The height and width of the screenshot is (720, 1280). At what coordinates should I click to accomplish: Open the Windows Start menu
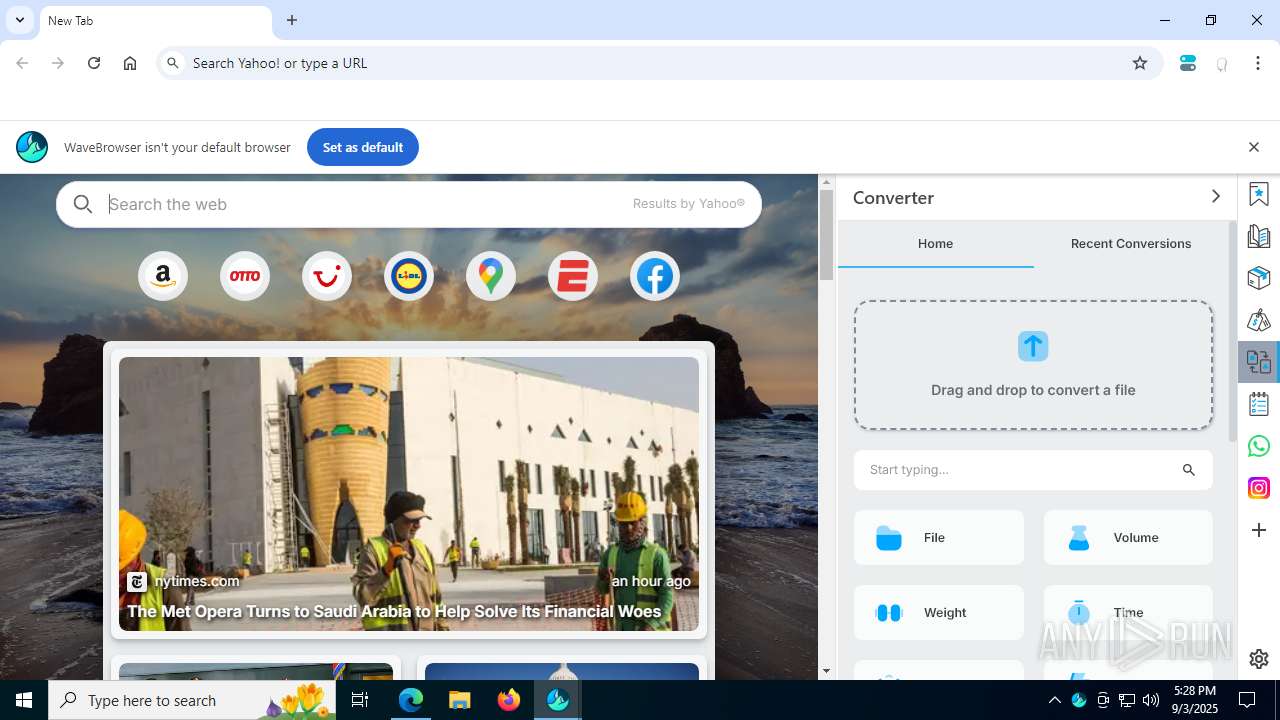tap(24, 700)
